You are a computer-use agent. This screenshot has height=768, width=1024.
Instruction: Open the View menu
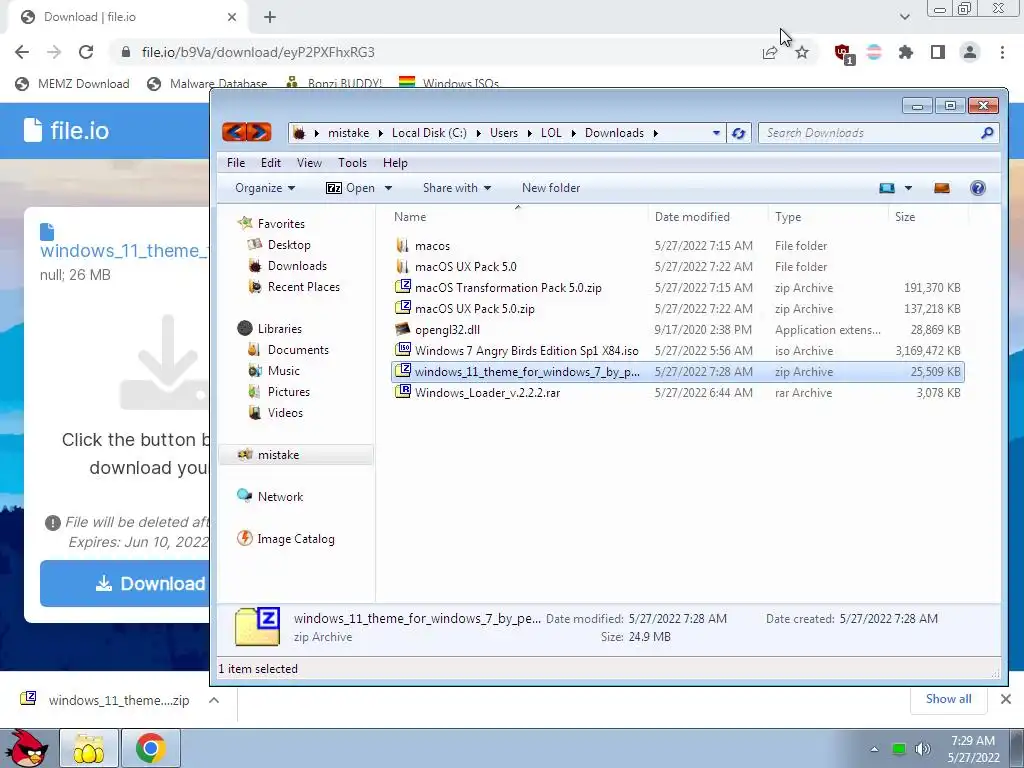309,163
